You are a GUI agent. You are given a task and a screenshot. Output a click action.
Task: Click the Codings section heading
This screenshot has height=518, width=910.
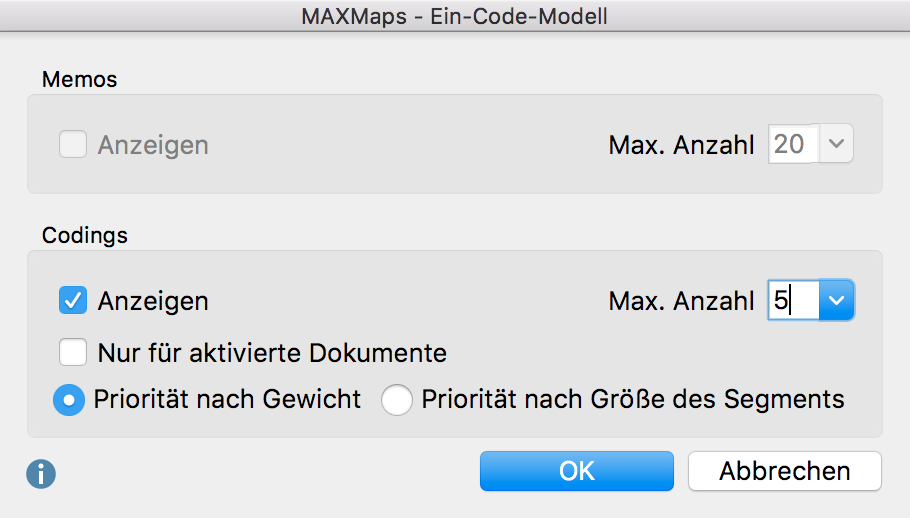[x=85, y=235]
